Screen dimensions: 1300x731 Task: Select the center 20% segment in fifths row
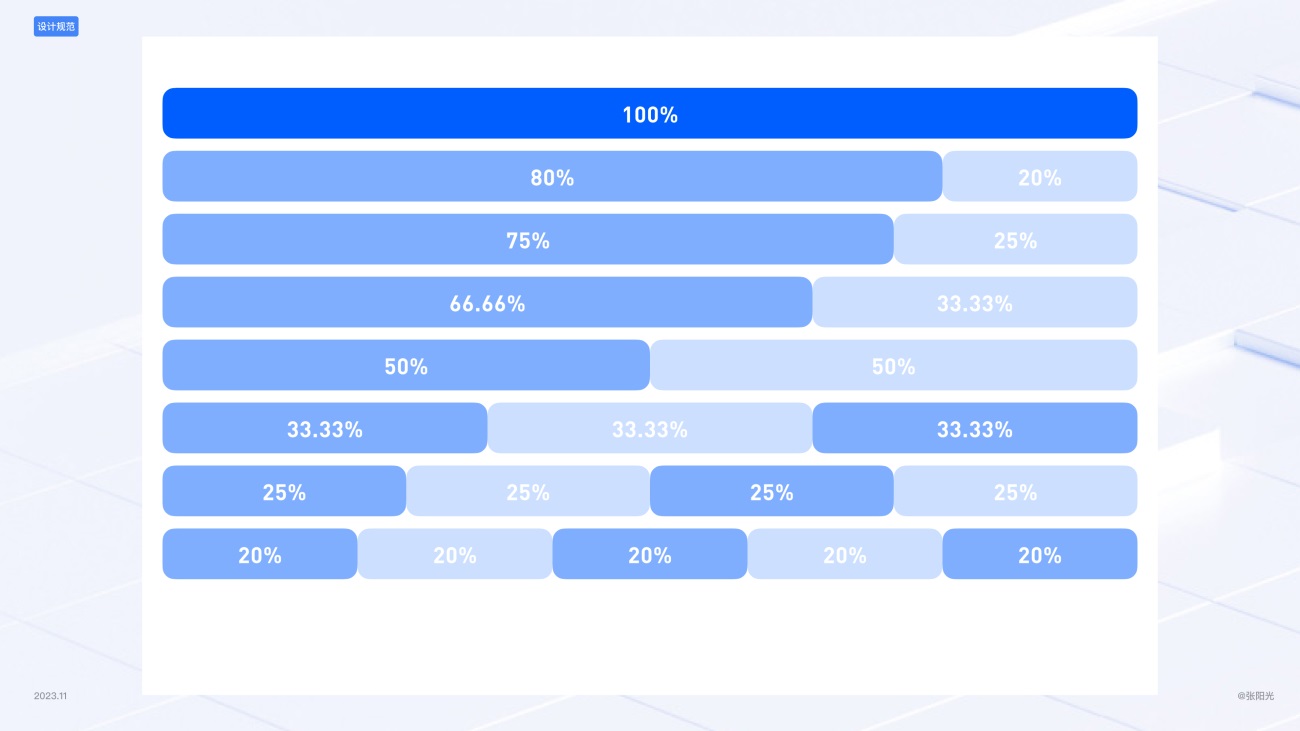point(650,554)
